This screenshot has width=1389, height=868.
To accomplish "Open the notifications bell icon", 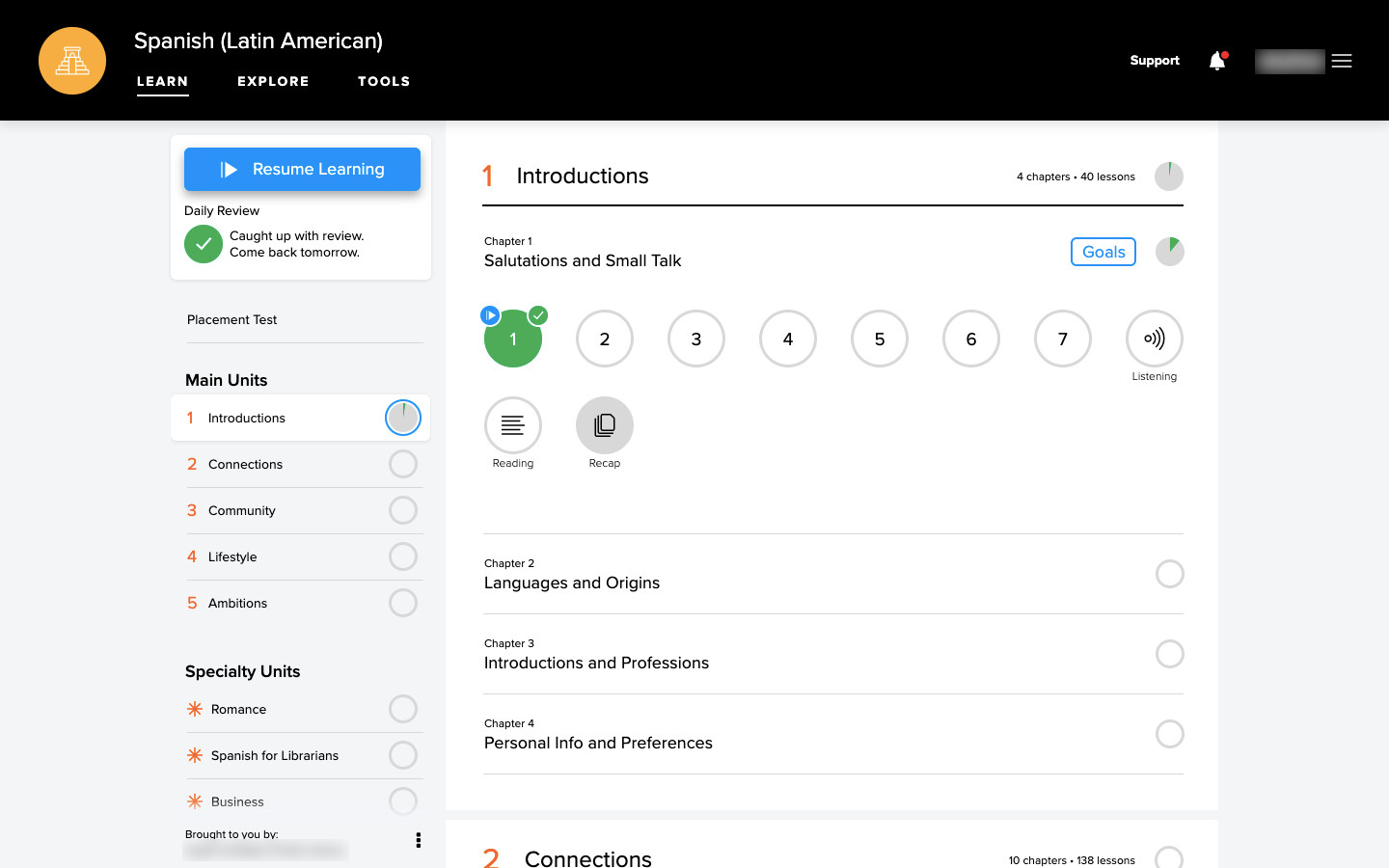I will pyautogui.click(x=1217, y=61).
